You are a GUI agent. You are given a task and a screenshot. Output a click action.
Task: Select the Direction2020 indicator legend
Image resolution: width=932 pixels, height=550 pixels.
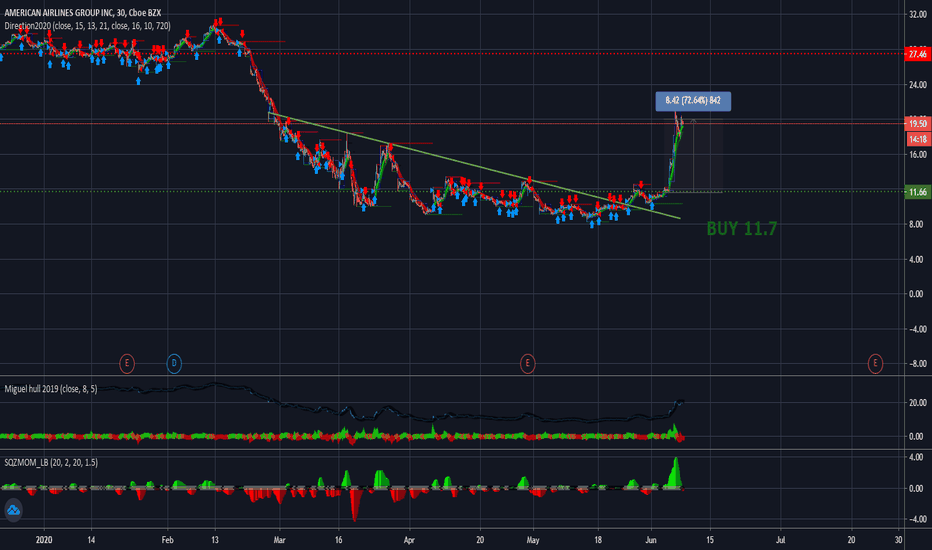tap(87, 26)
